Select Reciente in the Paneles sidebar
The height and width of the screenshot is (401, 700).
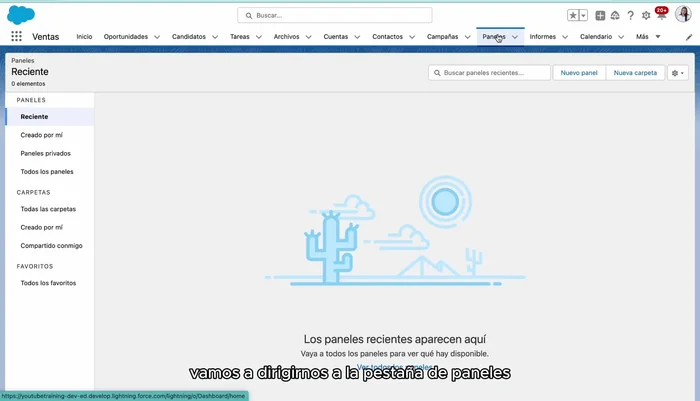click(50, 117)
